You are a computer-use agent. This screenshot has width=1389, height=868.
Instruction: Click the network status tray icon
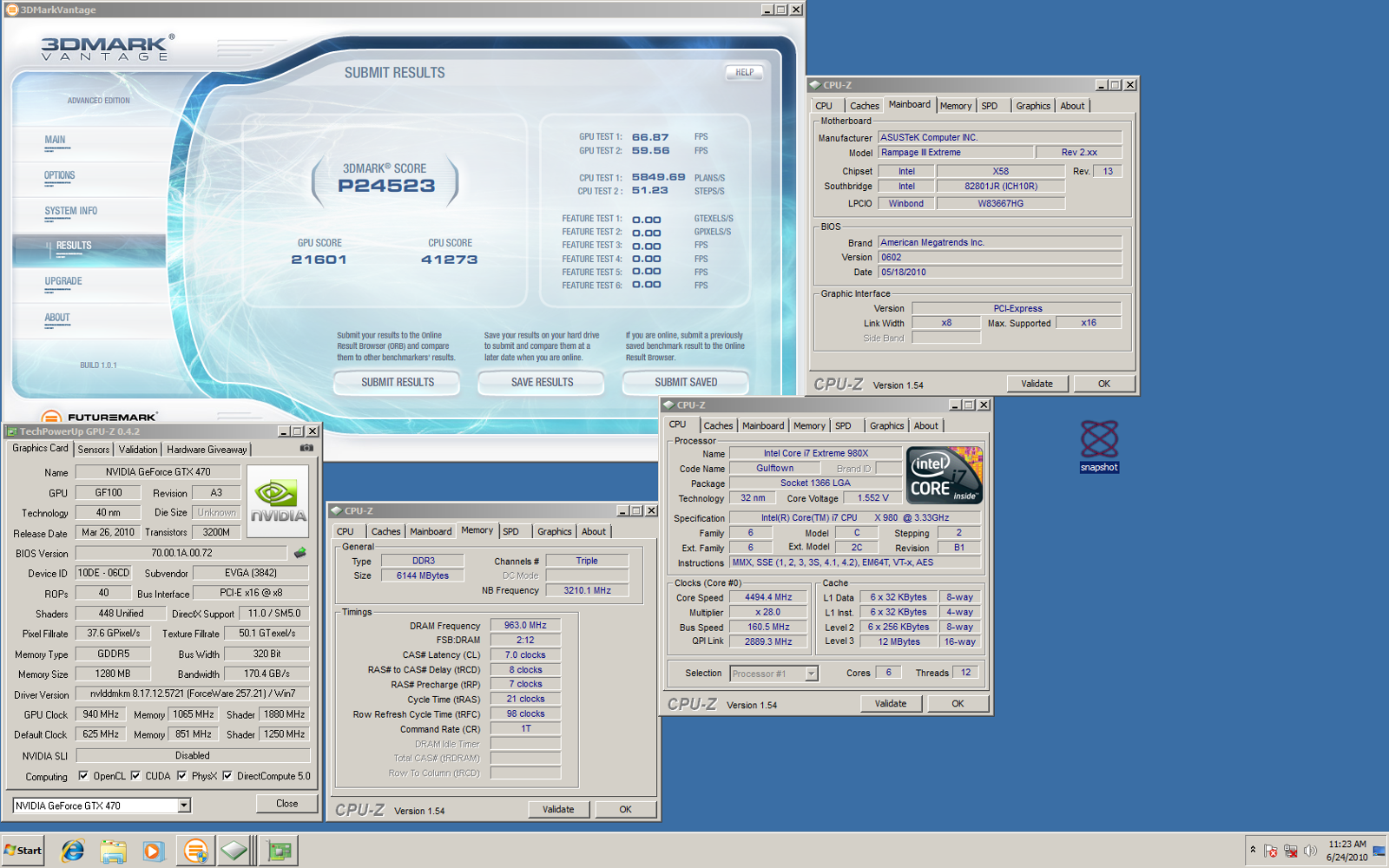[1291, 851]
